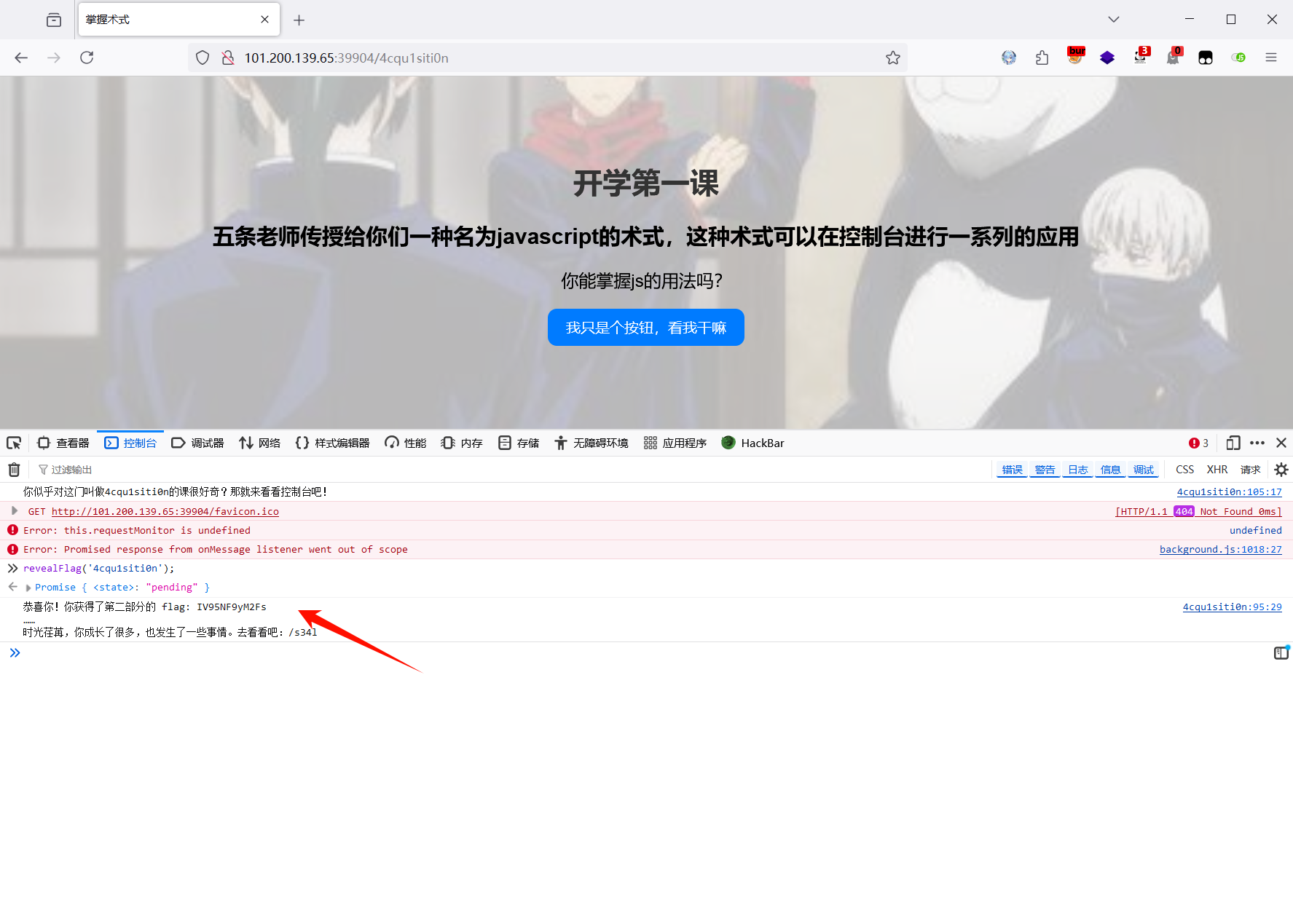
Task: Toggle the 信息 info filter
Action: click(x=1110, y=470)
